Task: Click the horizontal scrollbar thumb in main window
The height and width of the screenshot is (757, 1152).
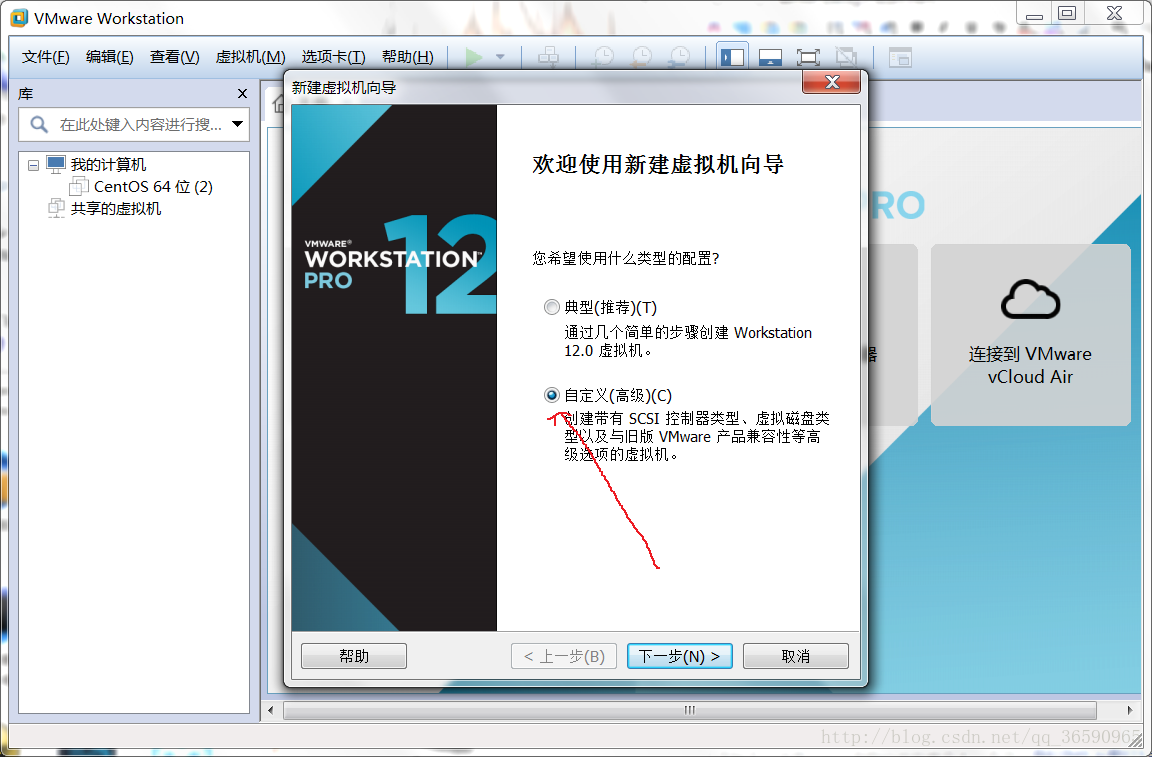Action: (x=689, y=710)
